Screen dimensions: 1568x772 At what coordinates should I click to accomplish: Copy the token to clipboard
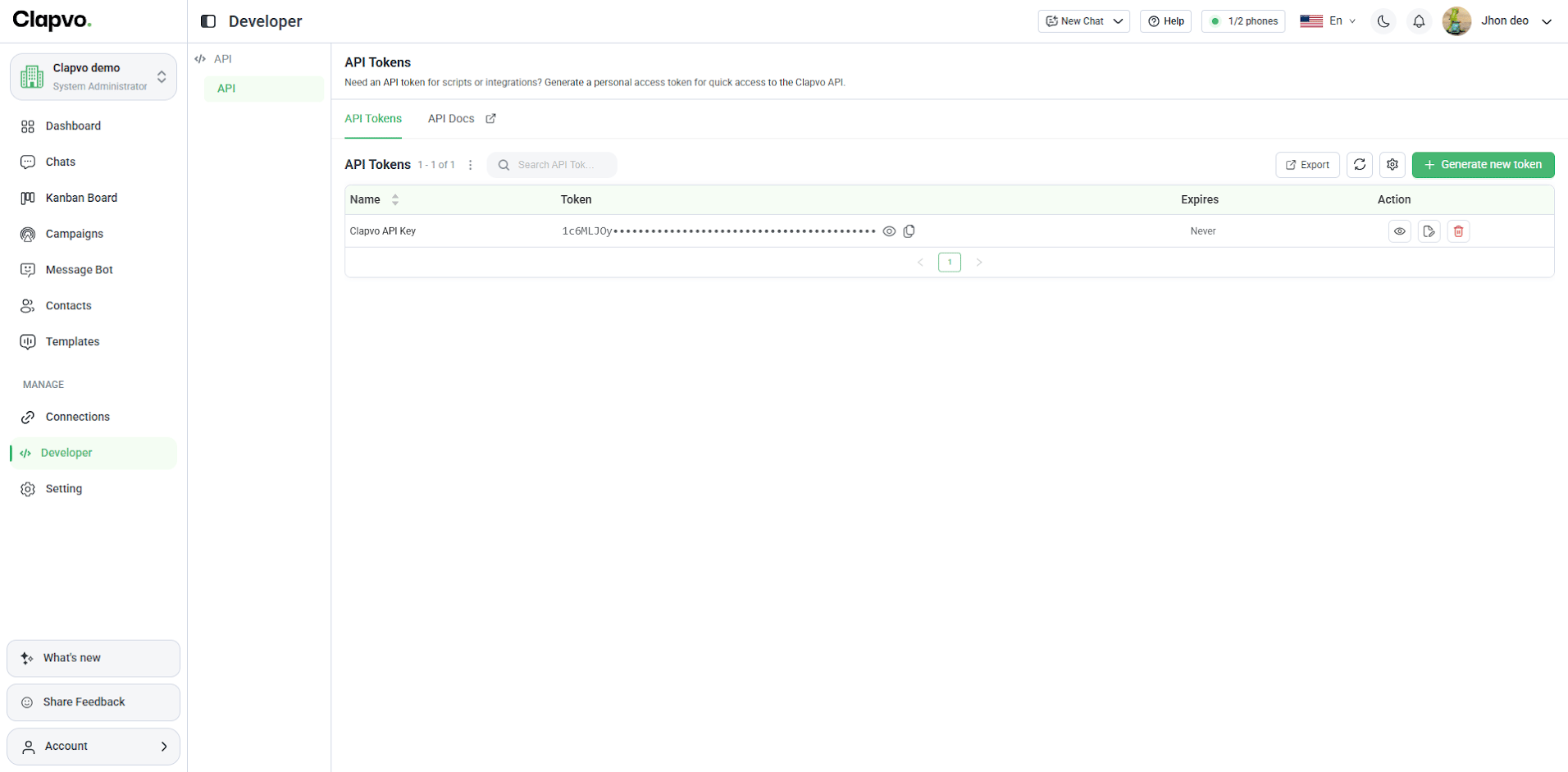[909, 231]
